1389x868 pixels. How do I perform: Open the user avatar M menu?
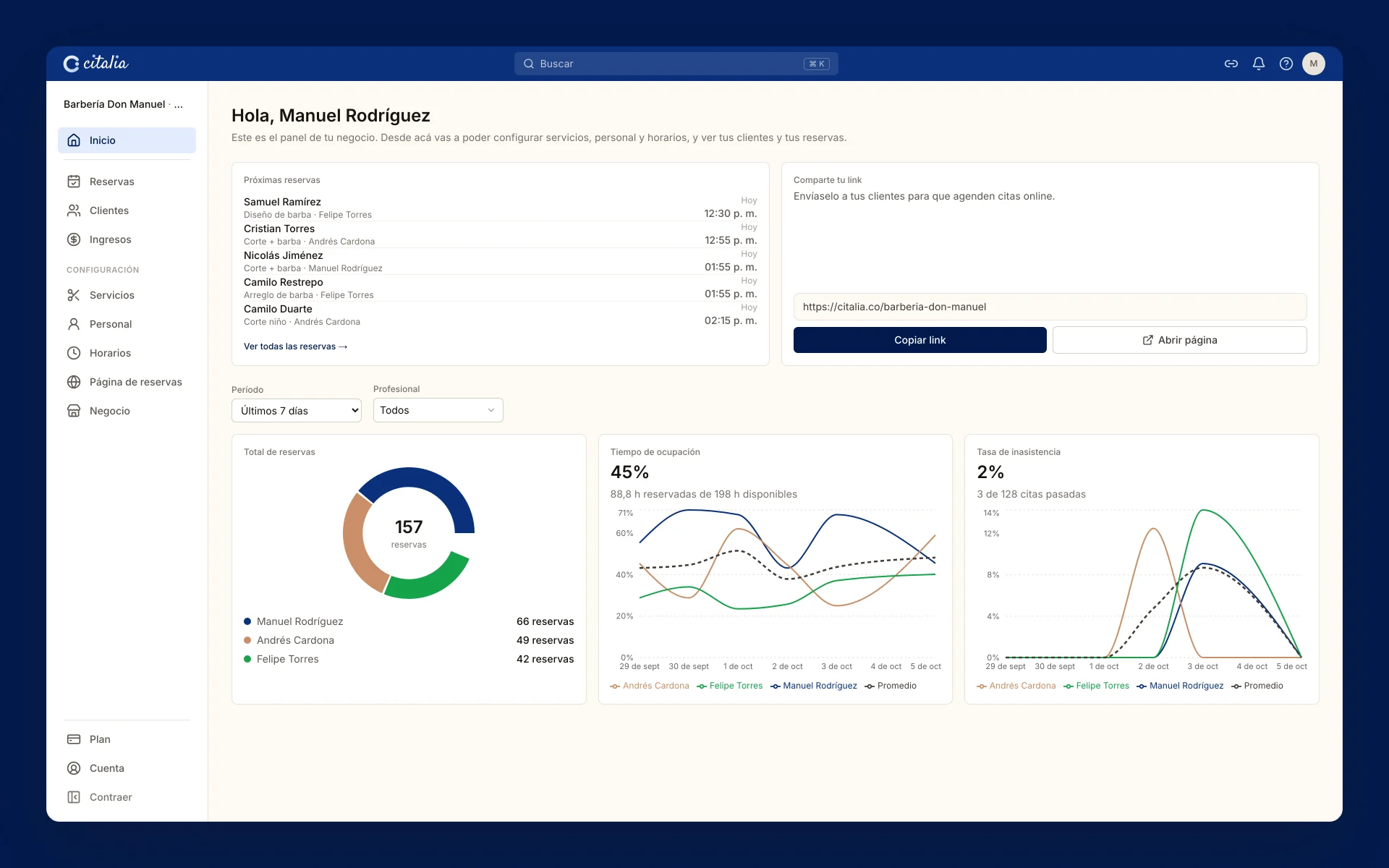pos(1314,64)
